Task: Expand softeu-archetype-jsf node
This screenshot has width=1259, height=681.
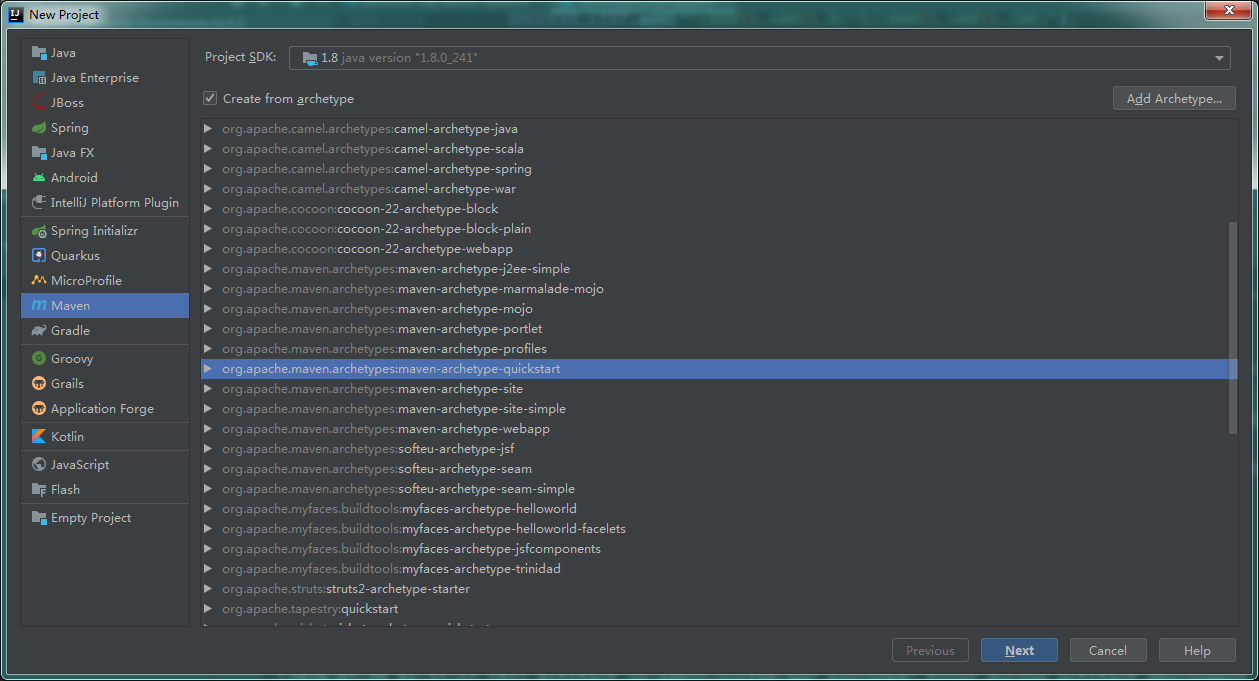Action: (208, 449)
